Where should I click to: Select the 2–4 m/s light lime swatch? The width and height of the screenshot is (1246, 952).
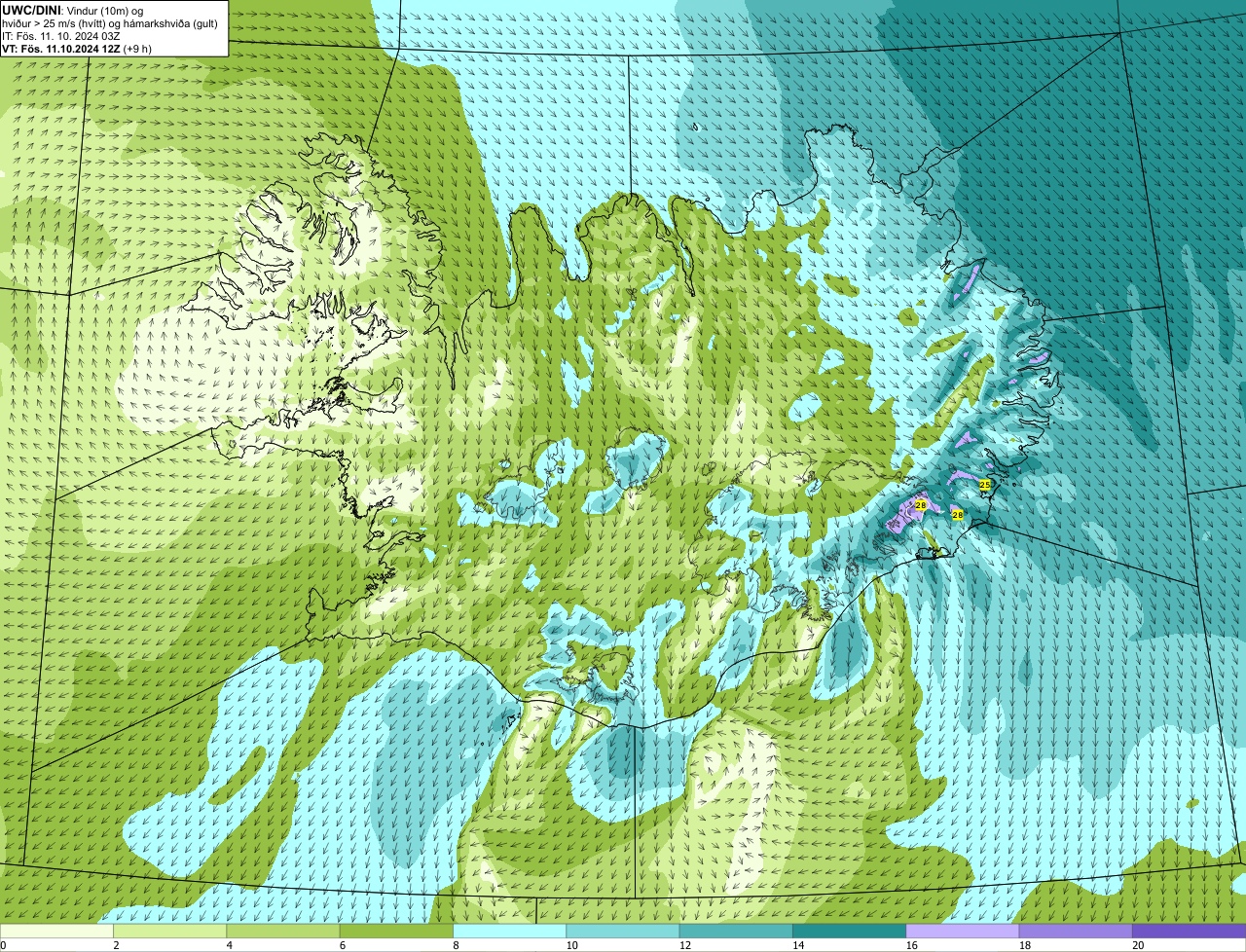pyautogui.click(x=170, y=931)
